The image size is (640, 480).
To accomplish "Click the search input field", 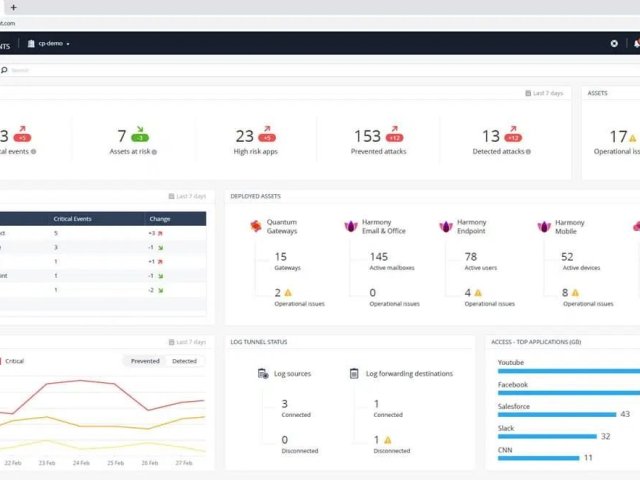I will coord(100,70).
